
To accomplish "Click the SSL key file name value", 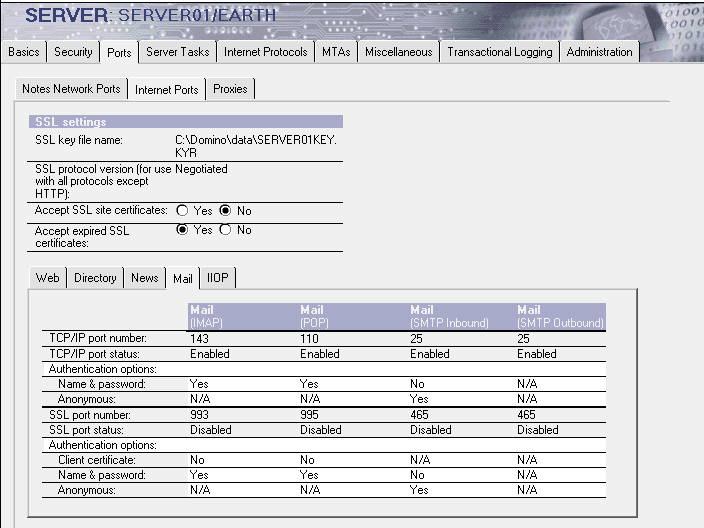I will pyautogui.click(x=255, y=146).
